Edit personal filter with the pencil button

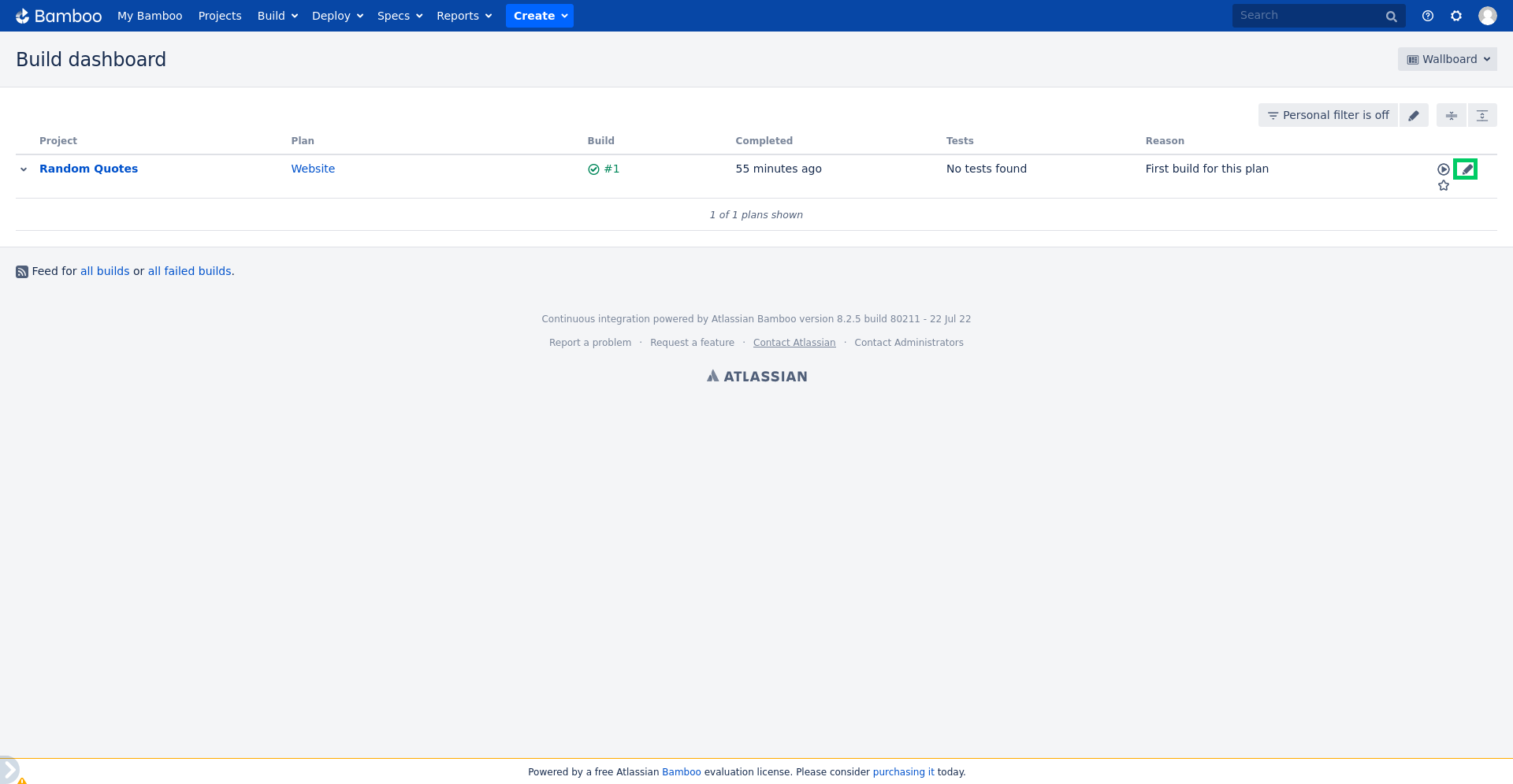(1414, 115)
